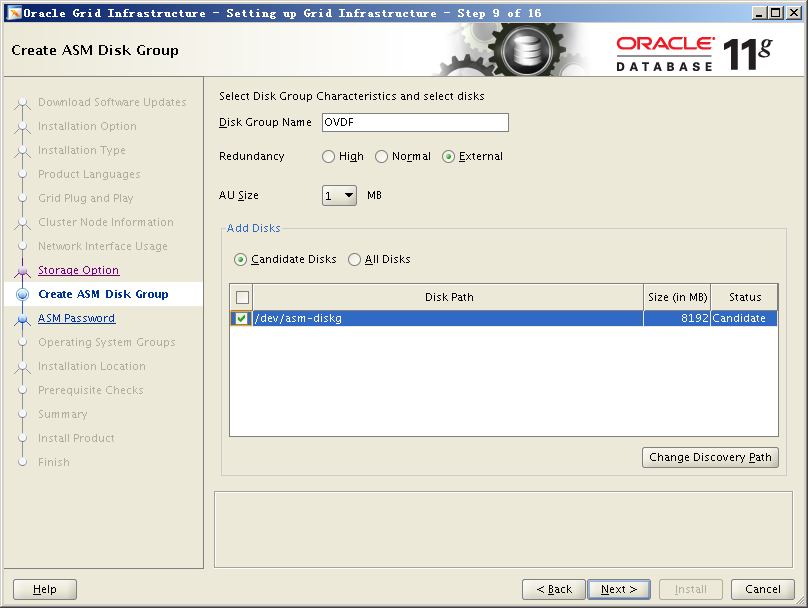Viewport: 808px width, 608px height.
Task: Uncheck the /dev/asm-diskg disk checkbox
Action: click(x=242, y=319)
